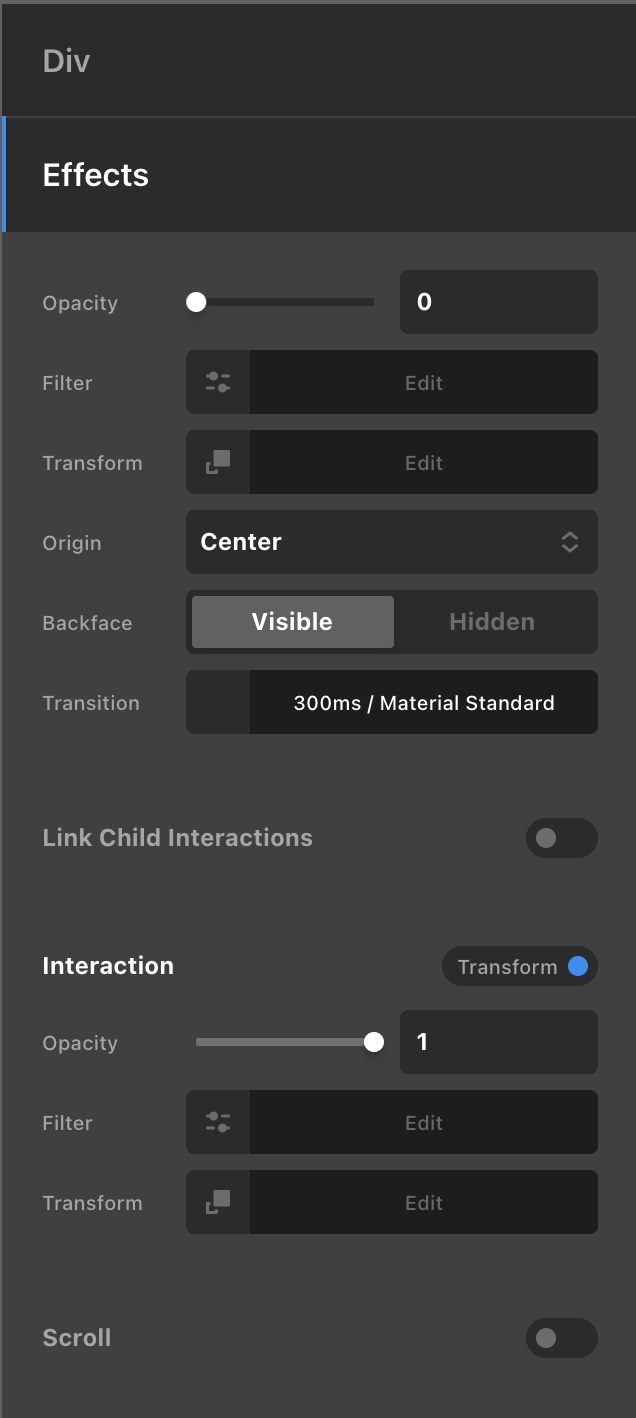
Task: Enable the Scroll toggle
Action: coord(561,1338)
